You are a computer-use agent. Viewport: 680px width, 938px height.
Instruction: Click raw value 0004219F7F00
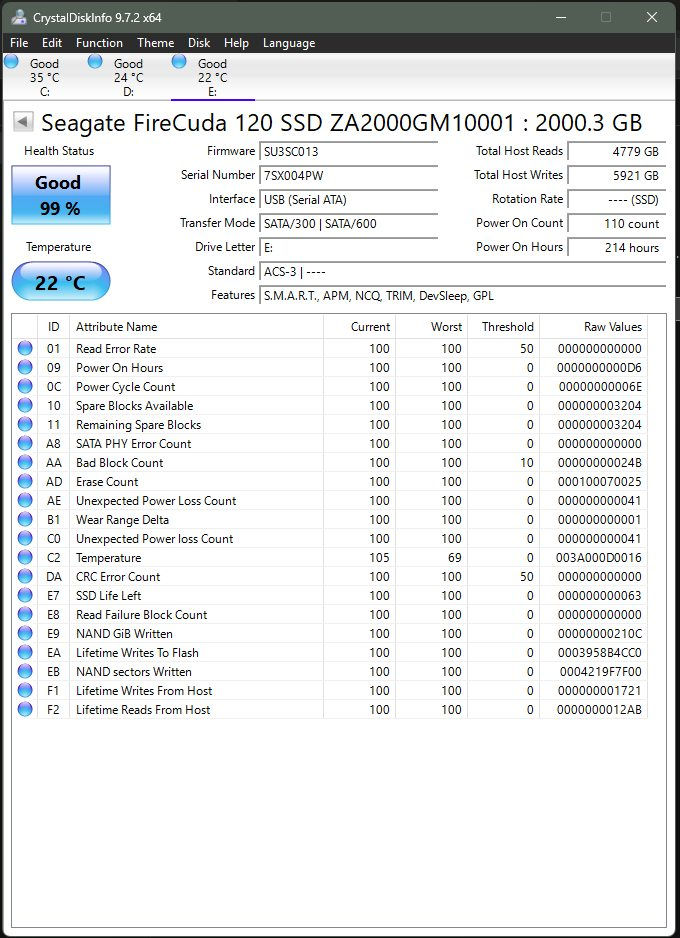(x=600, y=671)
